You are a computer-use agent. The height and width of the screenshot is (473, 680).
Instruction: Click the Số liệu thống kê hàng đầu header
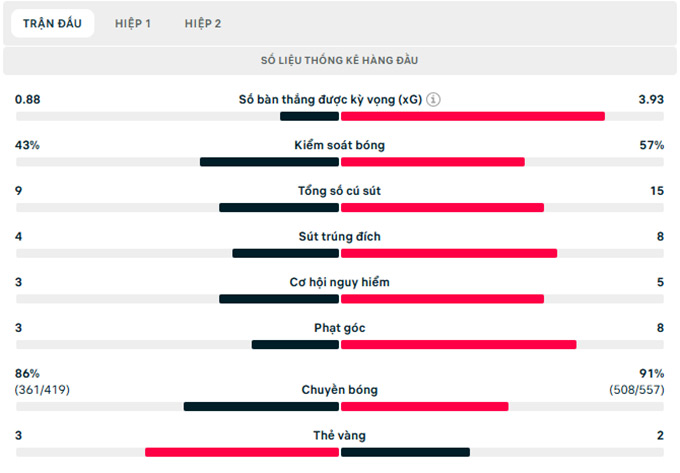340,61
